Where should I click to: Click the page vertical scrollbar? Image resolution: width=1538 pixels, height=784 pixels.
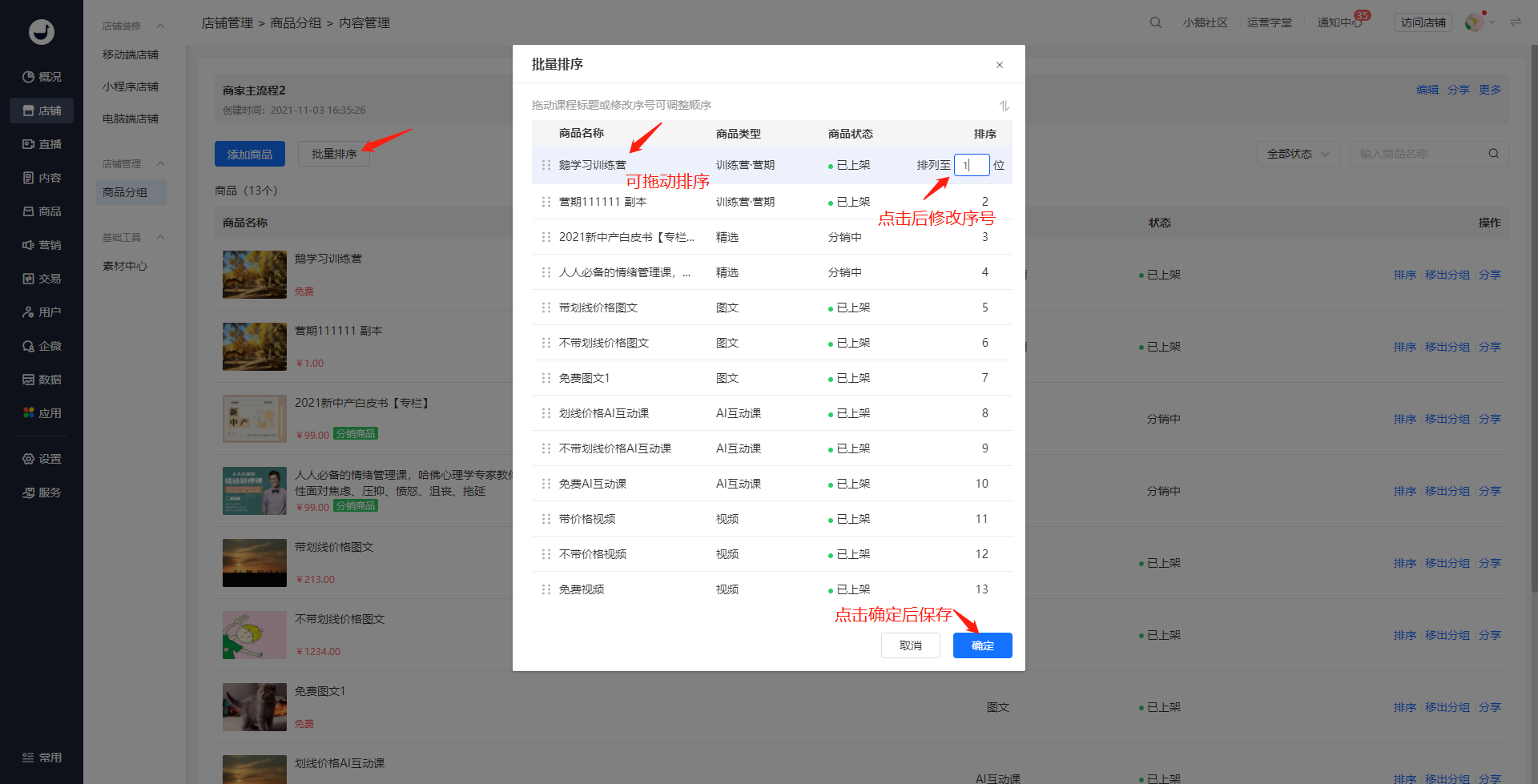(1533, 320)
